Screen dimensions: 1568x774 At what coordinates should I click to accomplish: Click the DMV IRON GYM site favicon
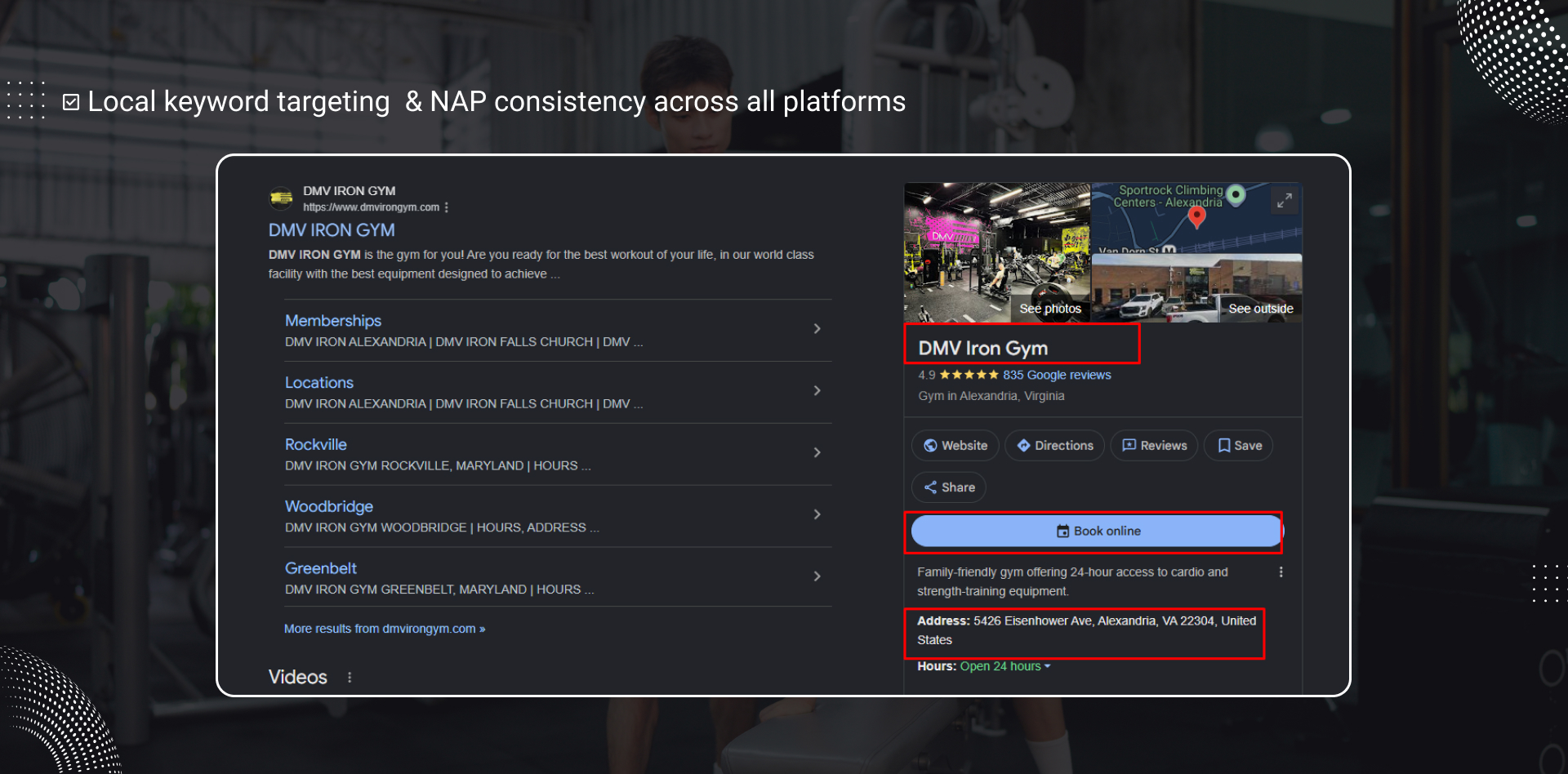click(281, 198)
